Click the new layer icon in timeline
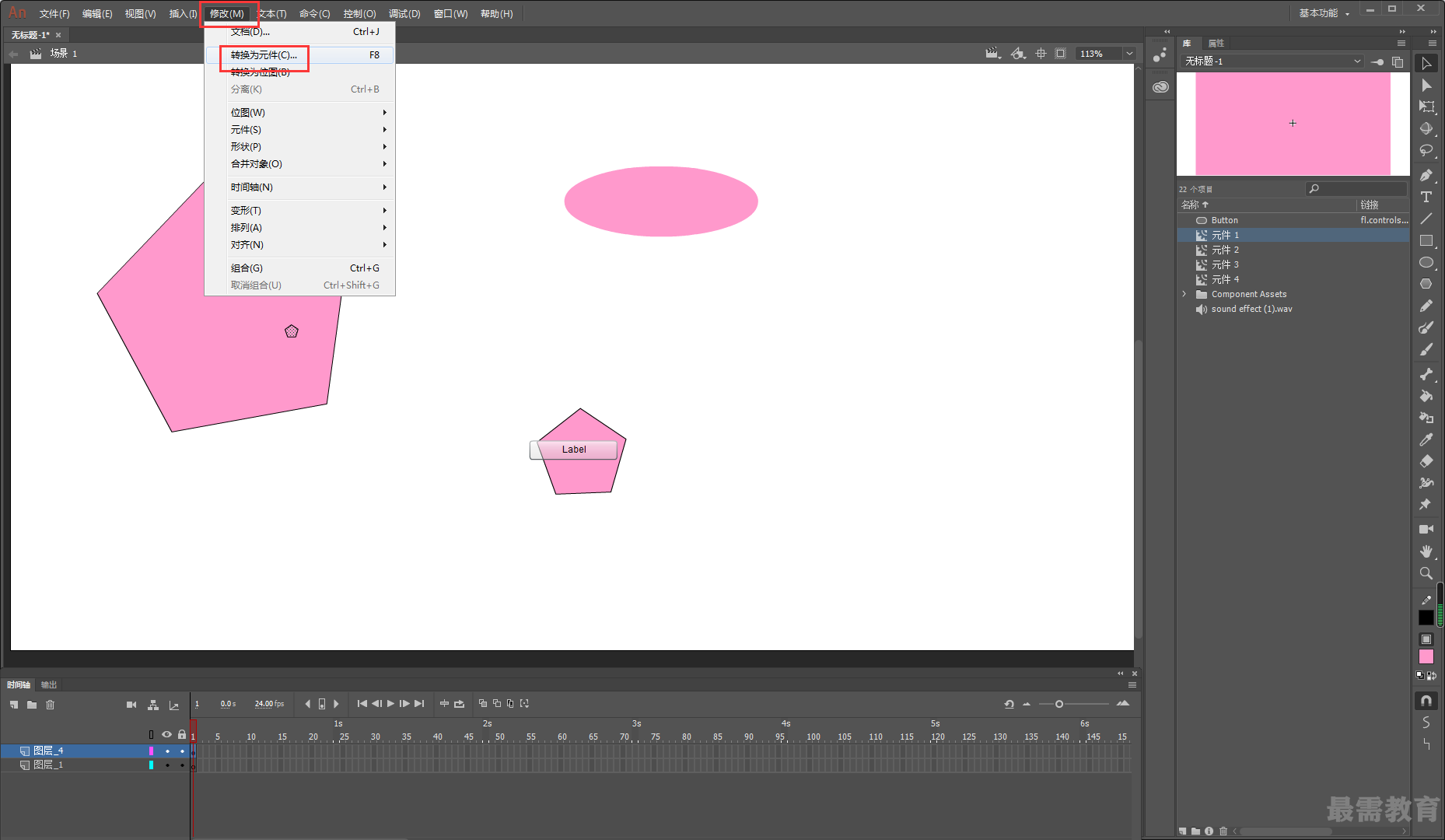This screenshot has height=840, width=1445. (x=14, y=705)
